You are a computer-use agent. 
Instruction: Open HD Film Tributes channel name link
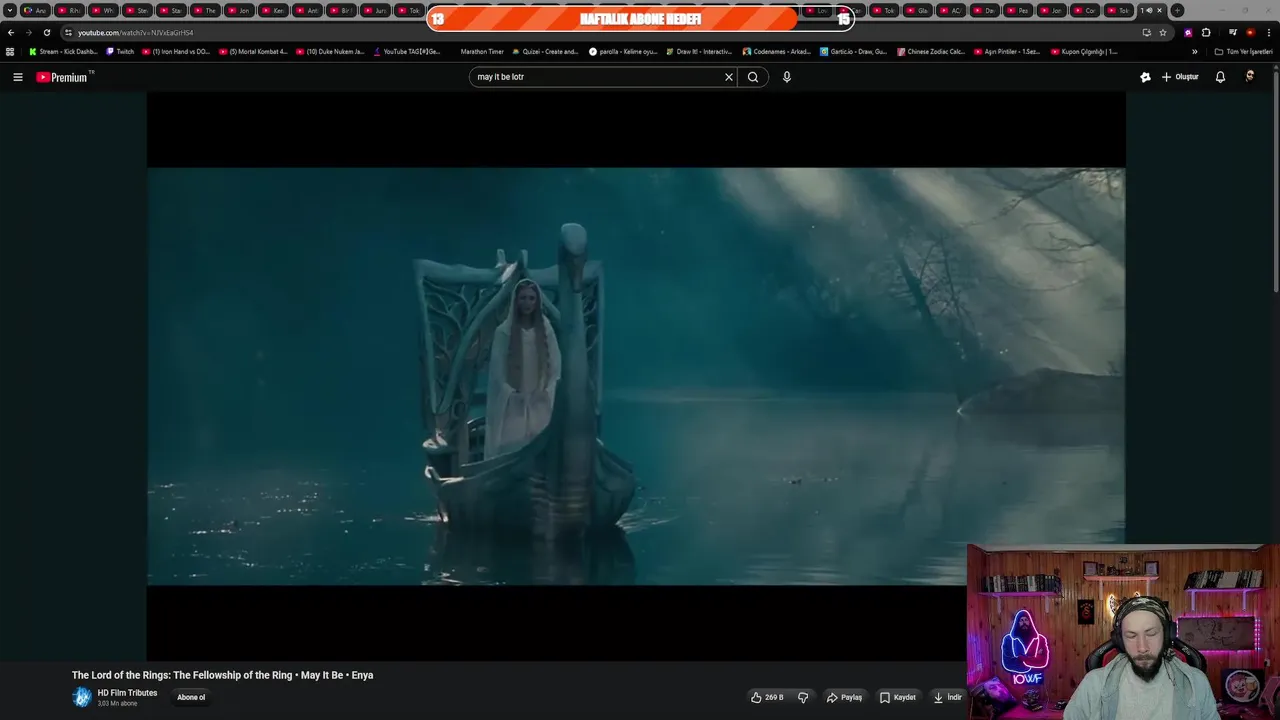(127, 693)
